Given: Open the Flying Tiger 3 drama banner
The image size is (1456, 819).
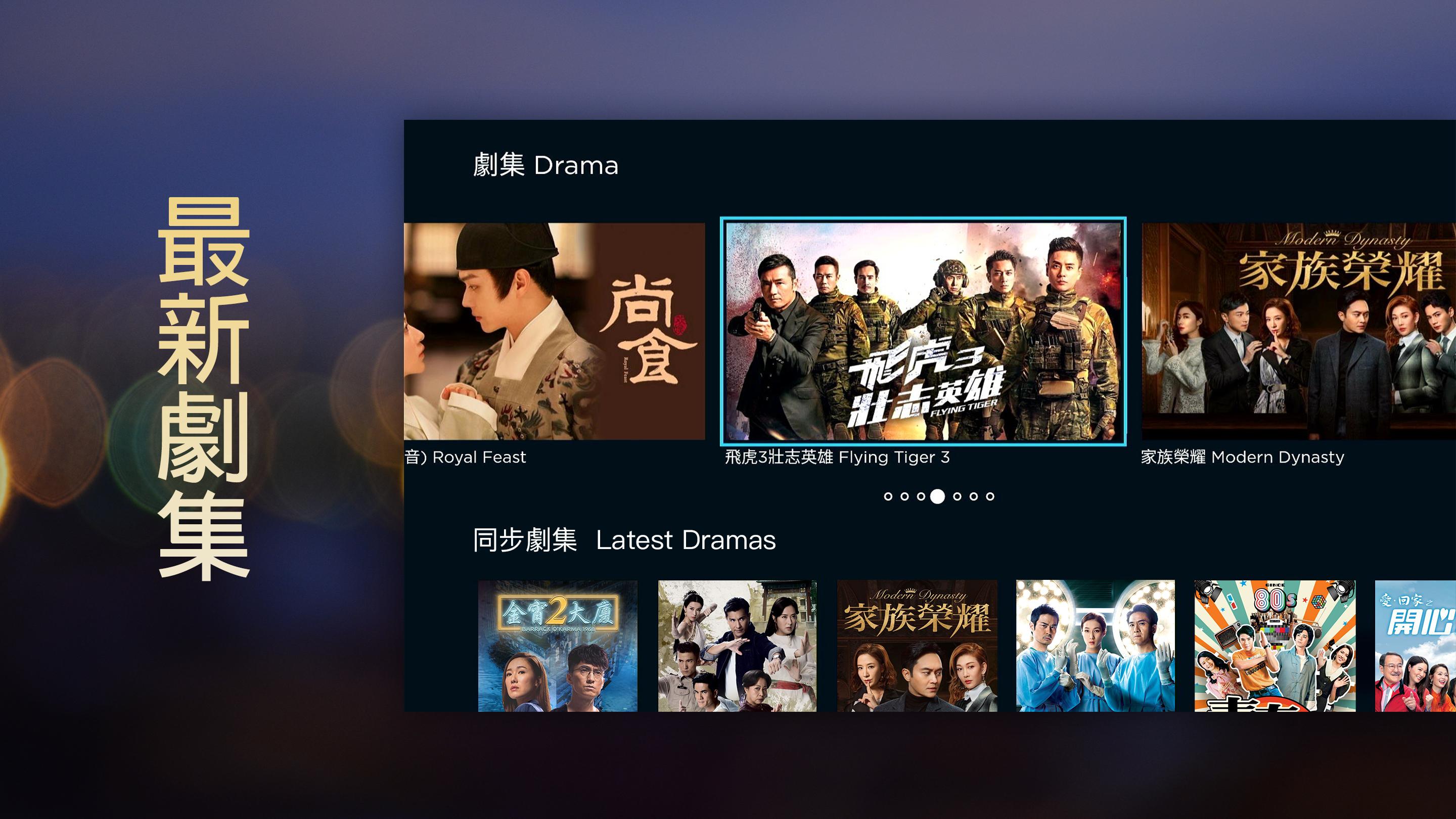Looking at the screenshot, I should [x=923, y=331].
